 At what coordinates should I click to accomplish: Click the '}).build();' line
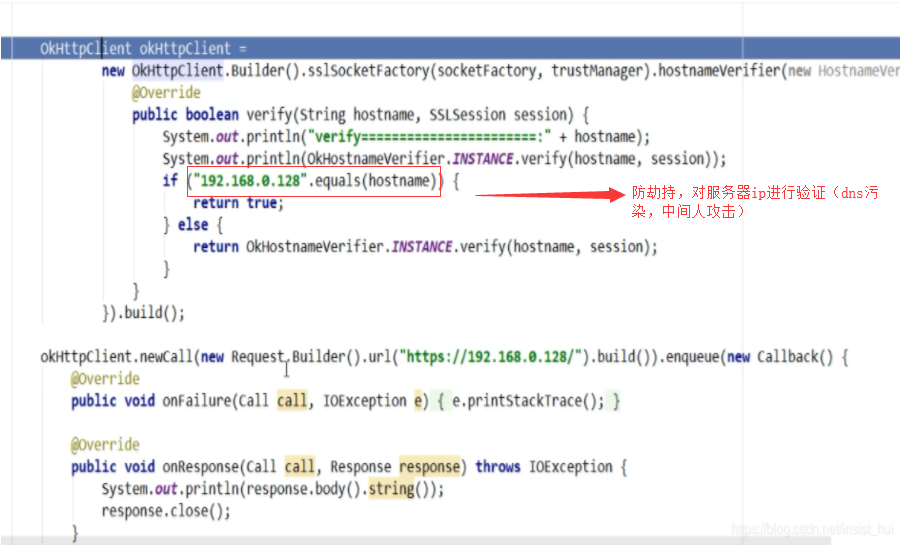pos(144,313)
